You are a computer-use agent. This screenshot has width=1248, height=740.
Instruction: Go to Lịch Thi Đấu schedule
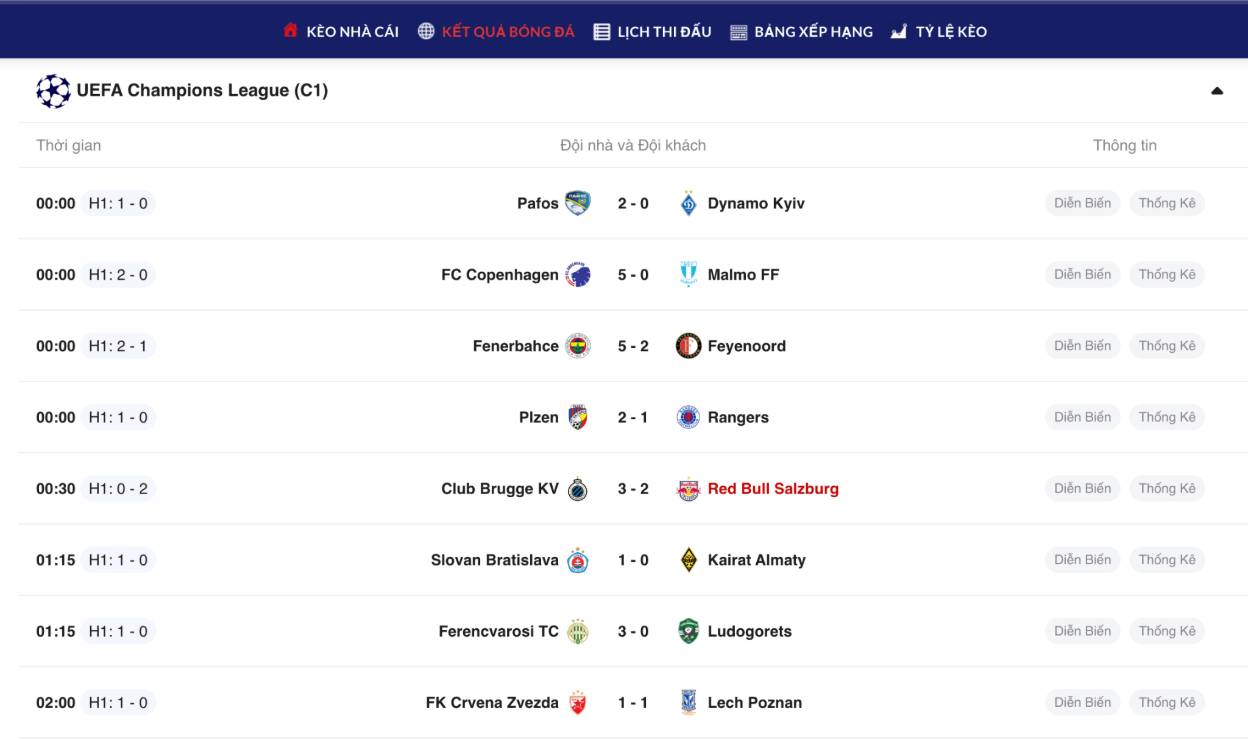652,32
